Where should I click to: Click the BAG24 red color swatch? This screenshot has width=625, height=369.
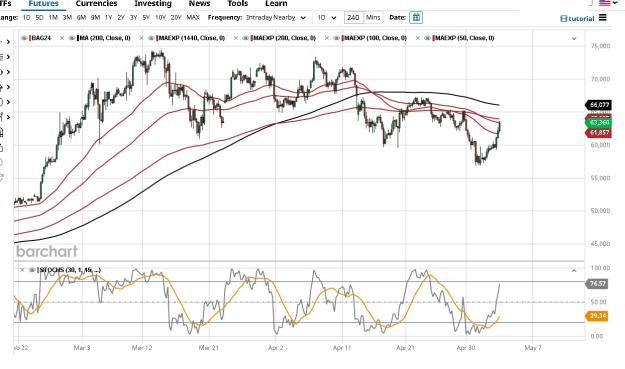pyautogui.click(x=29, y=38)
